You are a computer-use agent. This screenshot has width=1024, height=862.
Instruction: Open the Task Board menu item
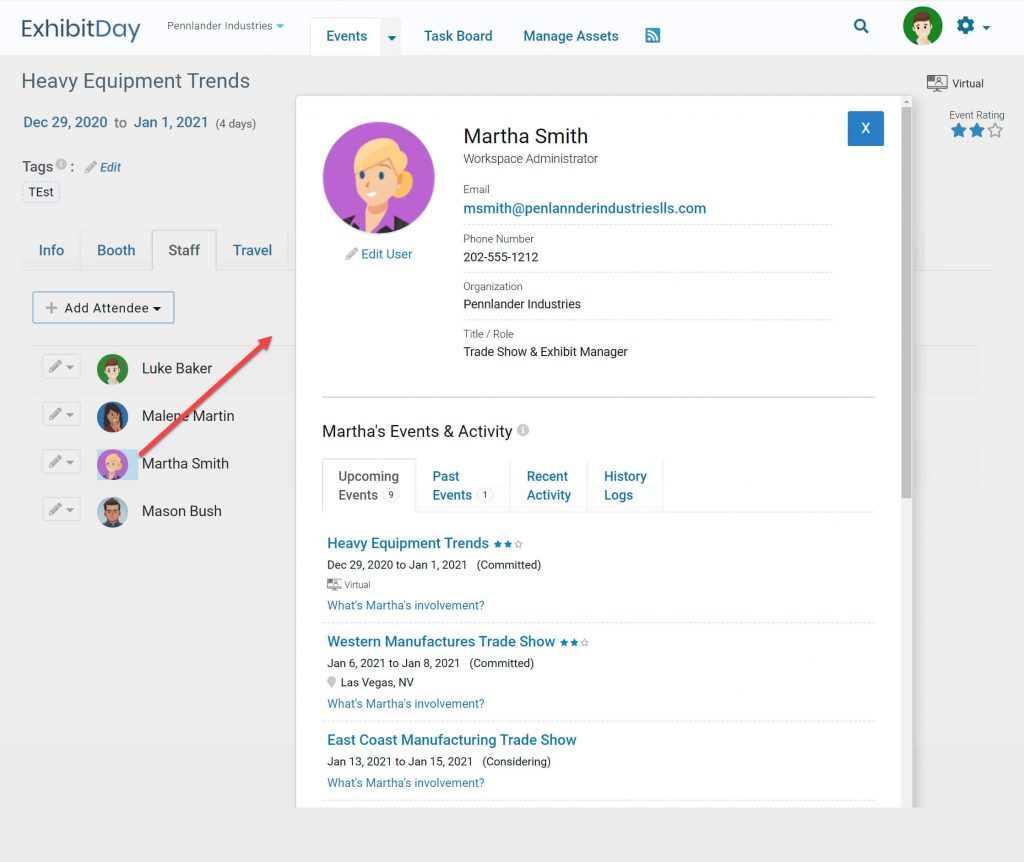(x=458, y=35)
